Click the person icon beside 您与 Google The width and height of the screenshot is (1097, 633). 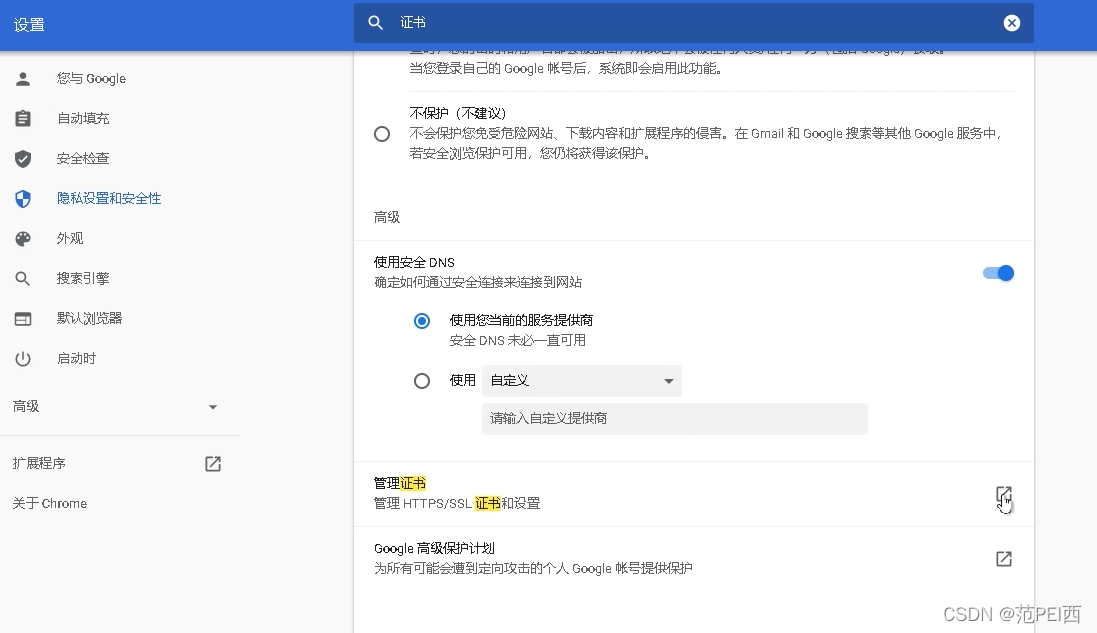point(23,78)
